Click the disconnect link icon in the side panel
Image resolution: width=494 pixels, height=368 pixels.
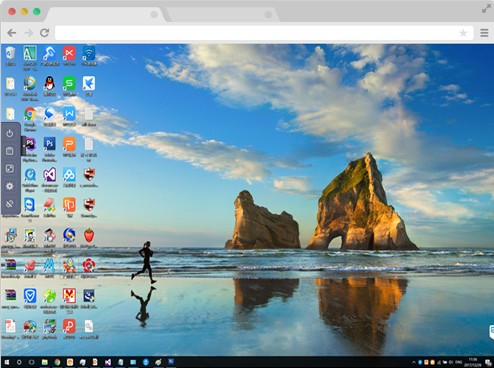tap(10, 203)
